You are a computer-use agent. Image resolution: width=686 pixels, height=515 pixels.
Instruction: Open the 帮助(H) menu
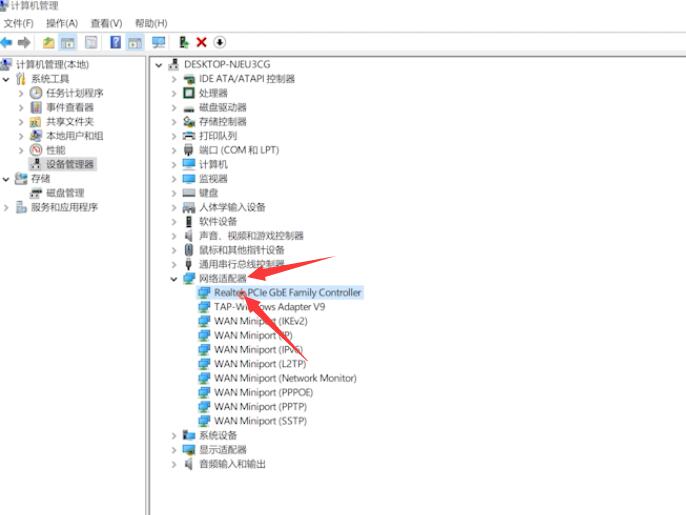(x=151, y=23)
